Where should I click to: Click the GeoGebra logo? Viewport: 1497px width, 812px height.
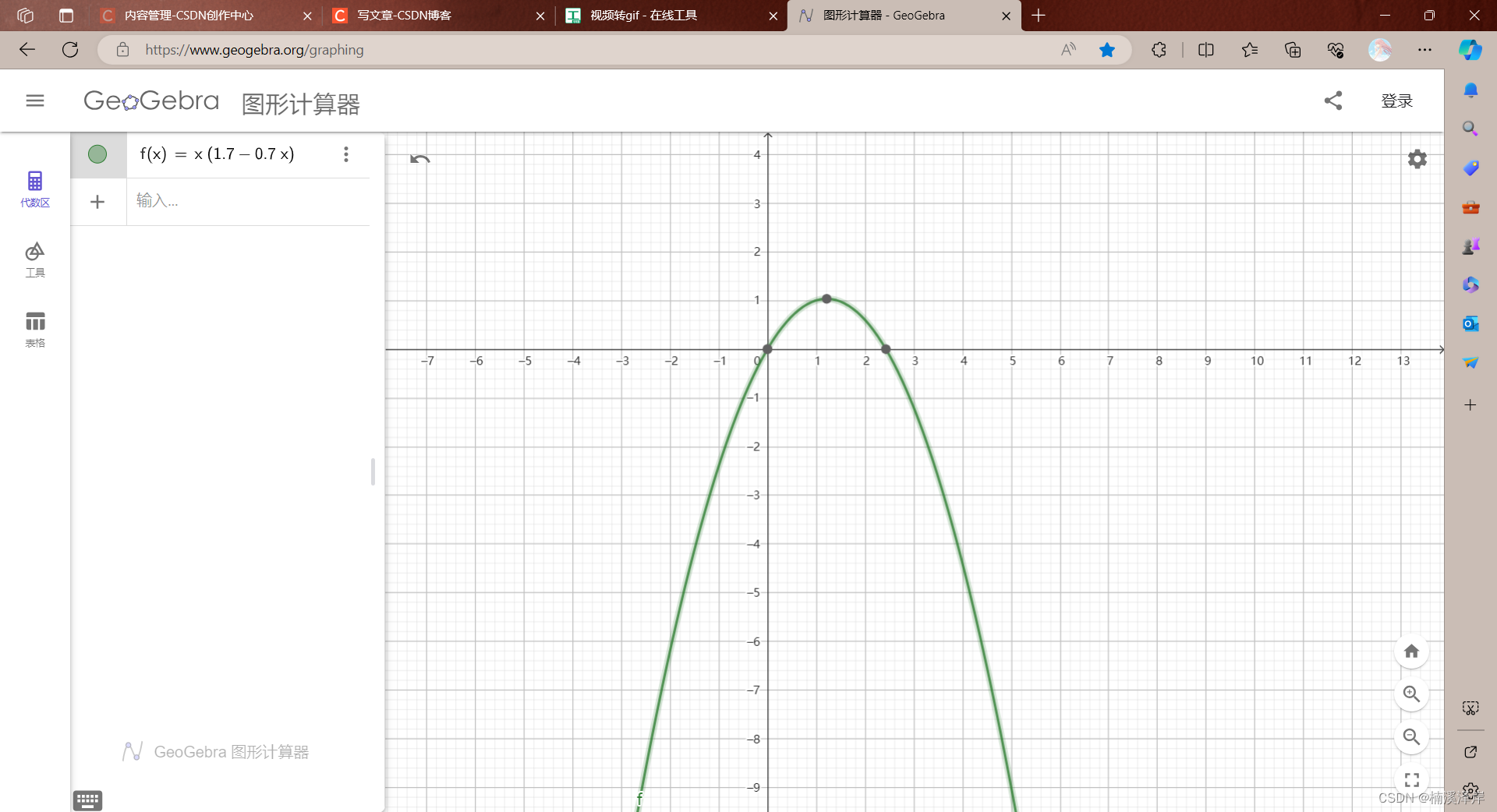[151, 101]
